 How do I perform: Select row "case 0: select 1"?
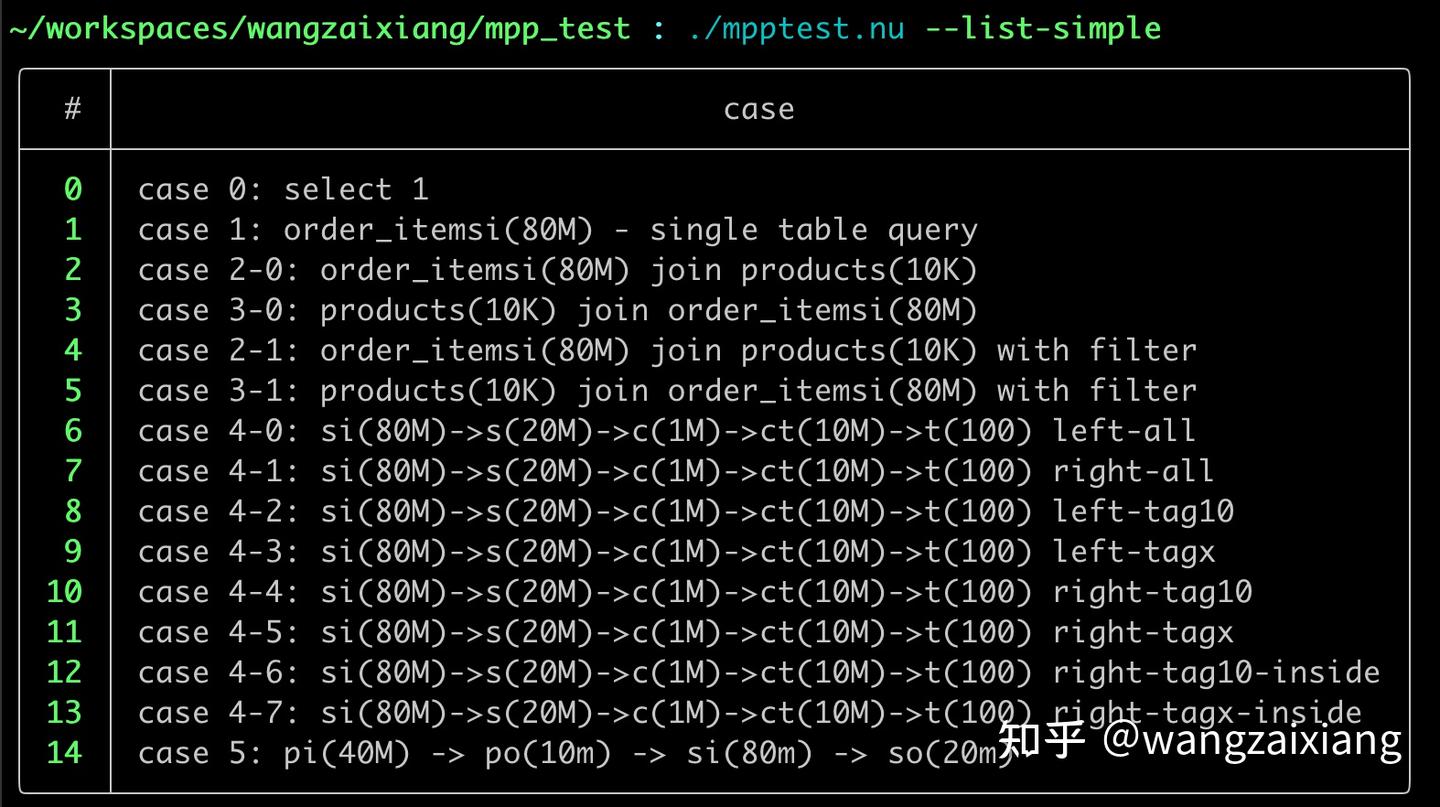(x=283, y=189)
